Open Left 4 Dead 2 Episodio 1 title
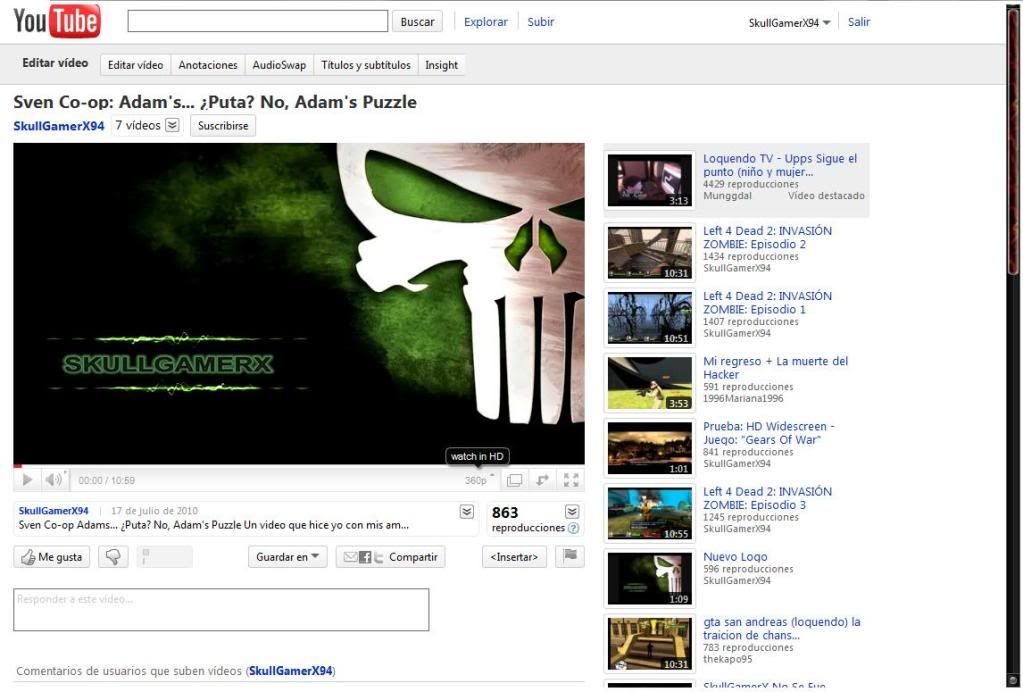The height and width of the screenshot is (692, 1023). tap(767, 303)
